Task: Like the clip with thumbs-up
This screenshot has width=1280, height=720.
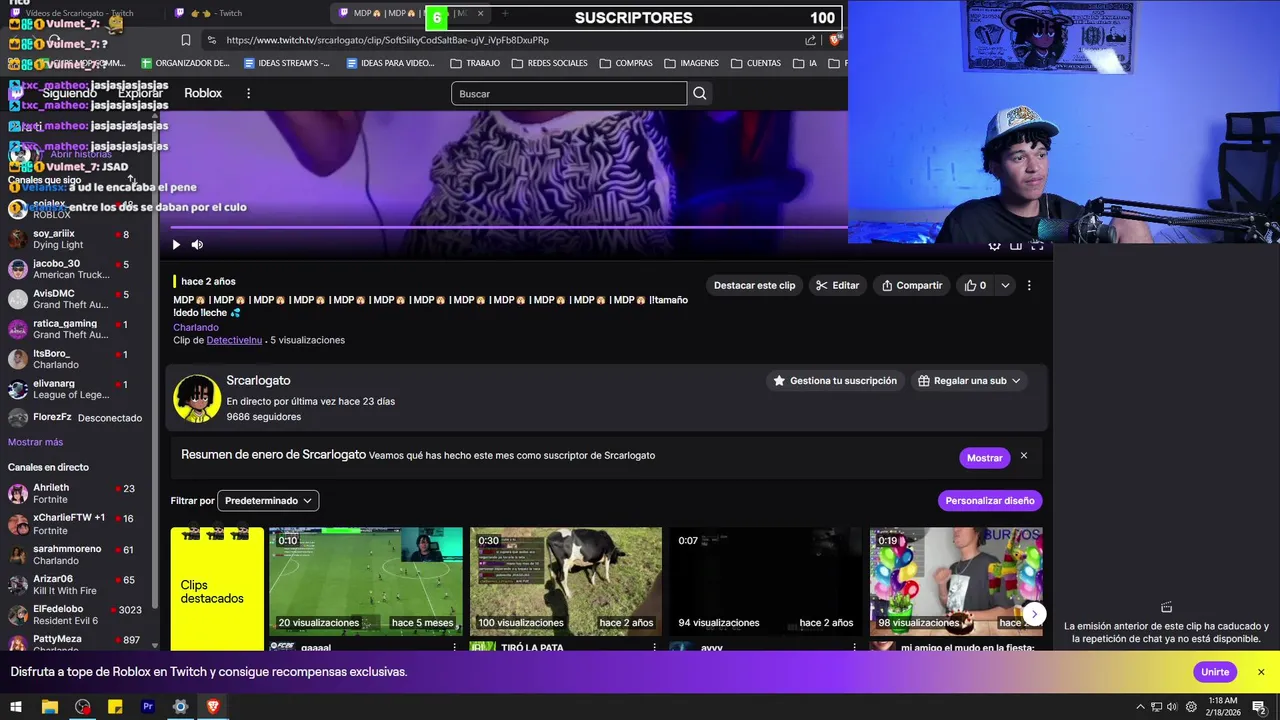Action: (x=975, y=285)
